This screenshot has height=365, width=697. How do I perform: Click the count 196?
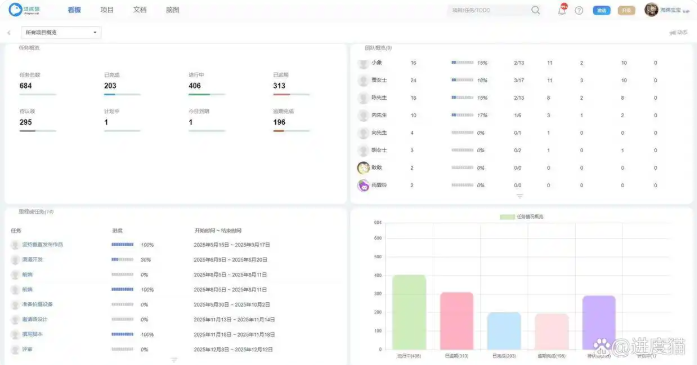tap(279, 122)
